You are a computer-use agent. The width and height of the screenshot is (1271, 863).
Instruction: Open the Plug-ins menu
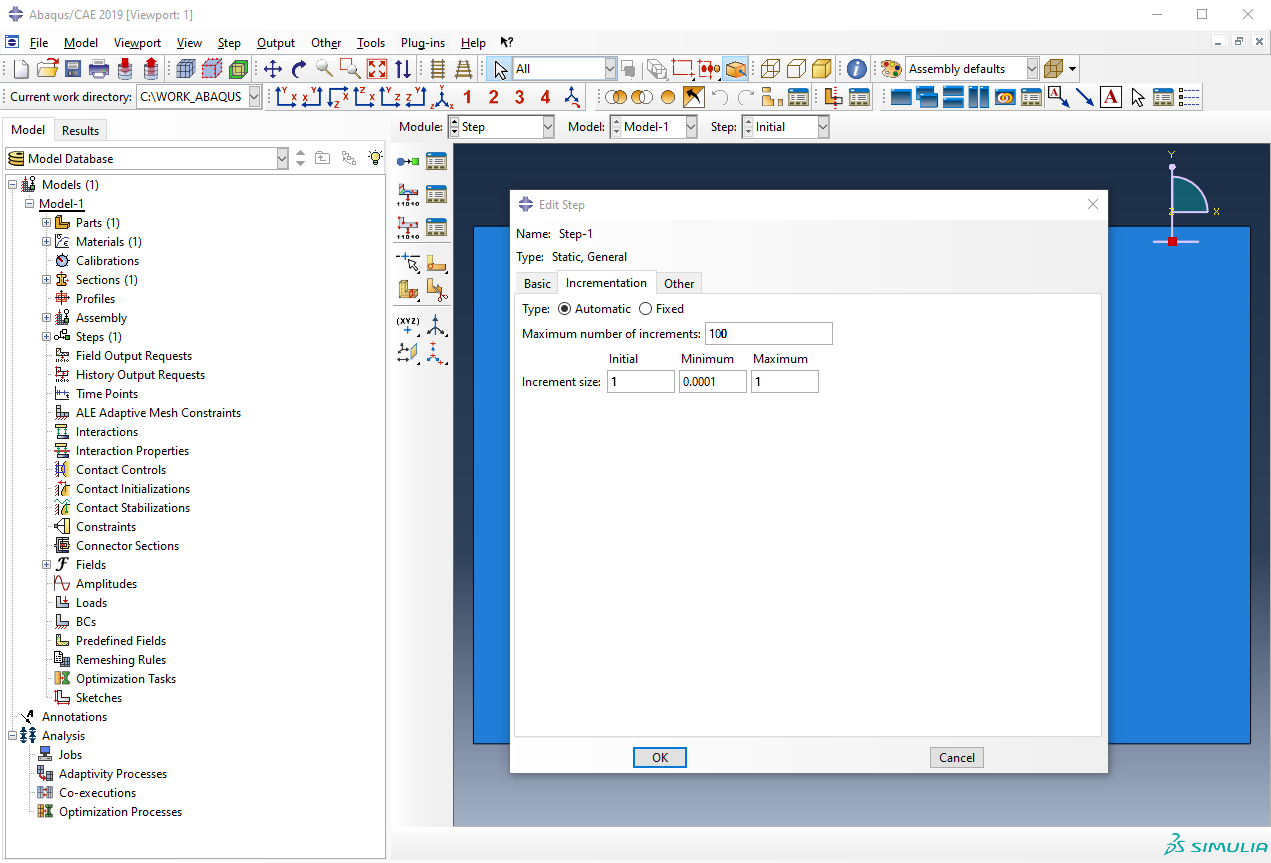(423, 43)
